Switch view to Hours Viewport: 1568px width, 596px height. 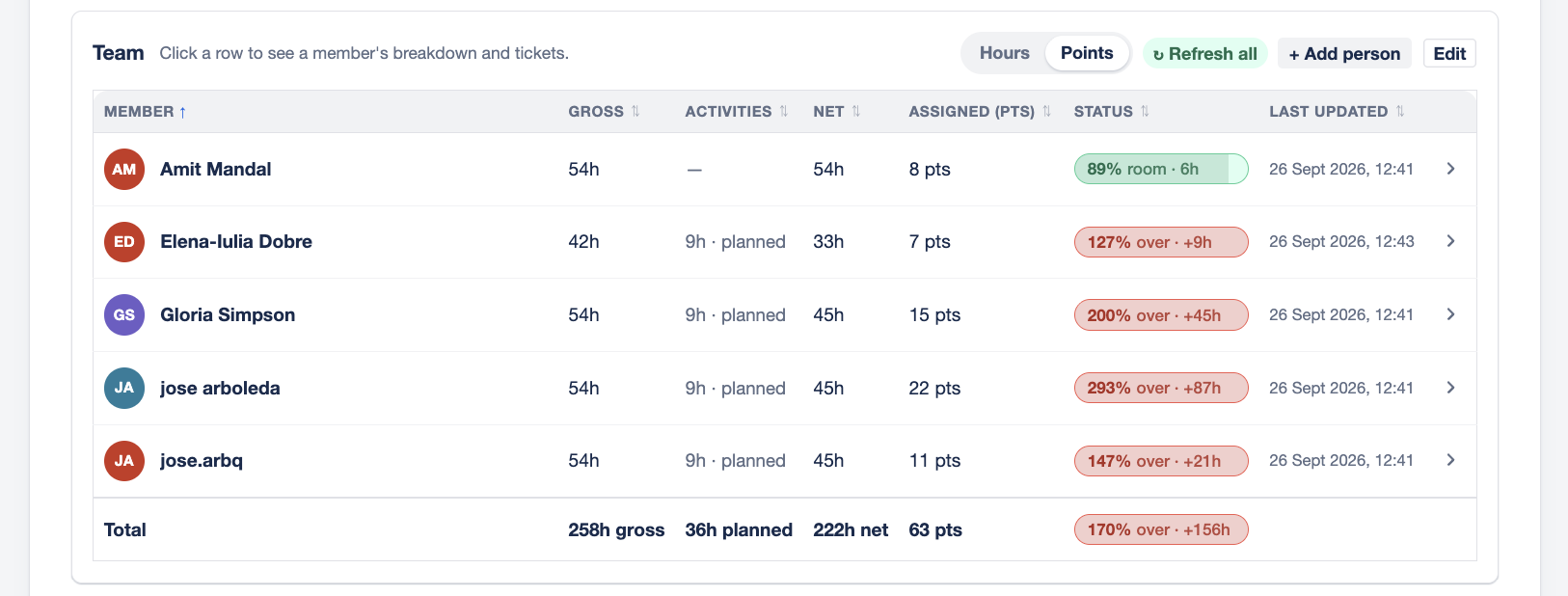1005,53
